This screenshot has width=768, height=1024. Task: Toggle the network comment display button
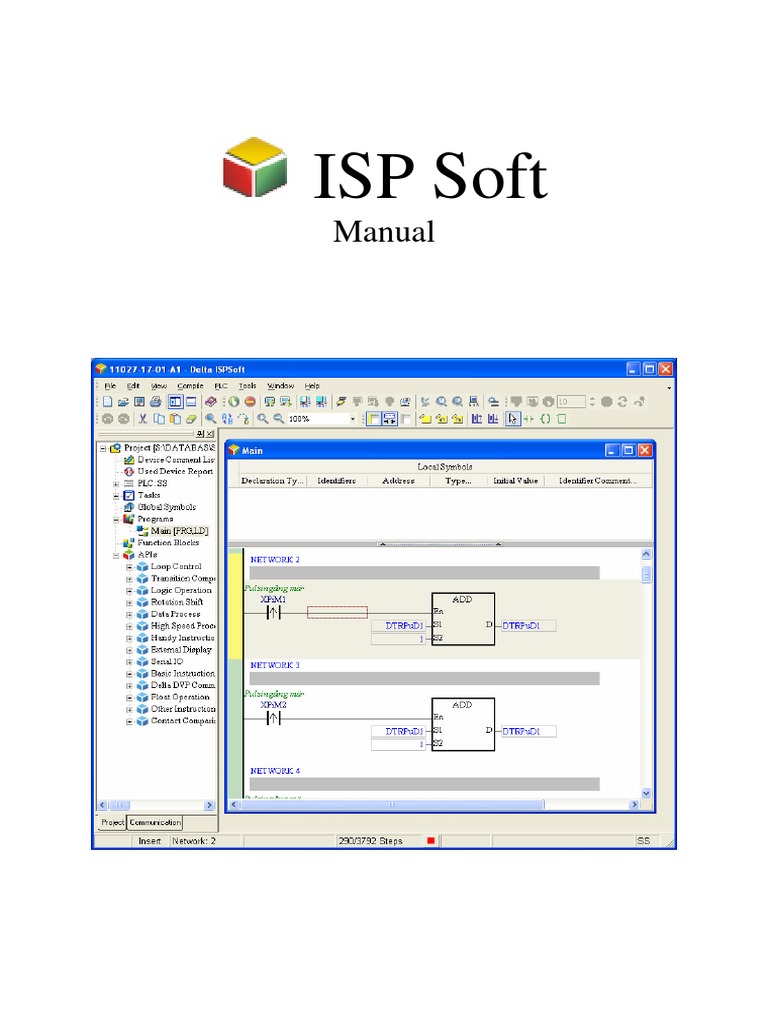pos(389,419)
